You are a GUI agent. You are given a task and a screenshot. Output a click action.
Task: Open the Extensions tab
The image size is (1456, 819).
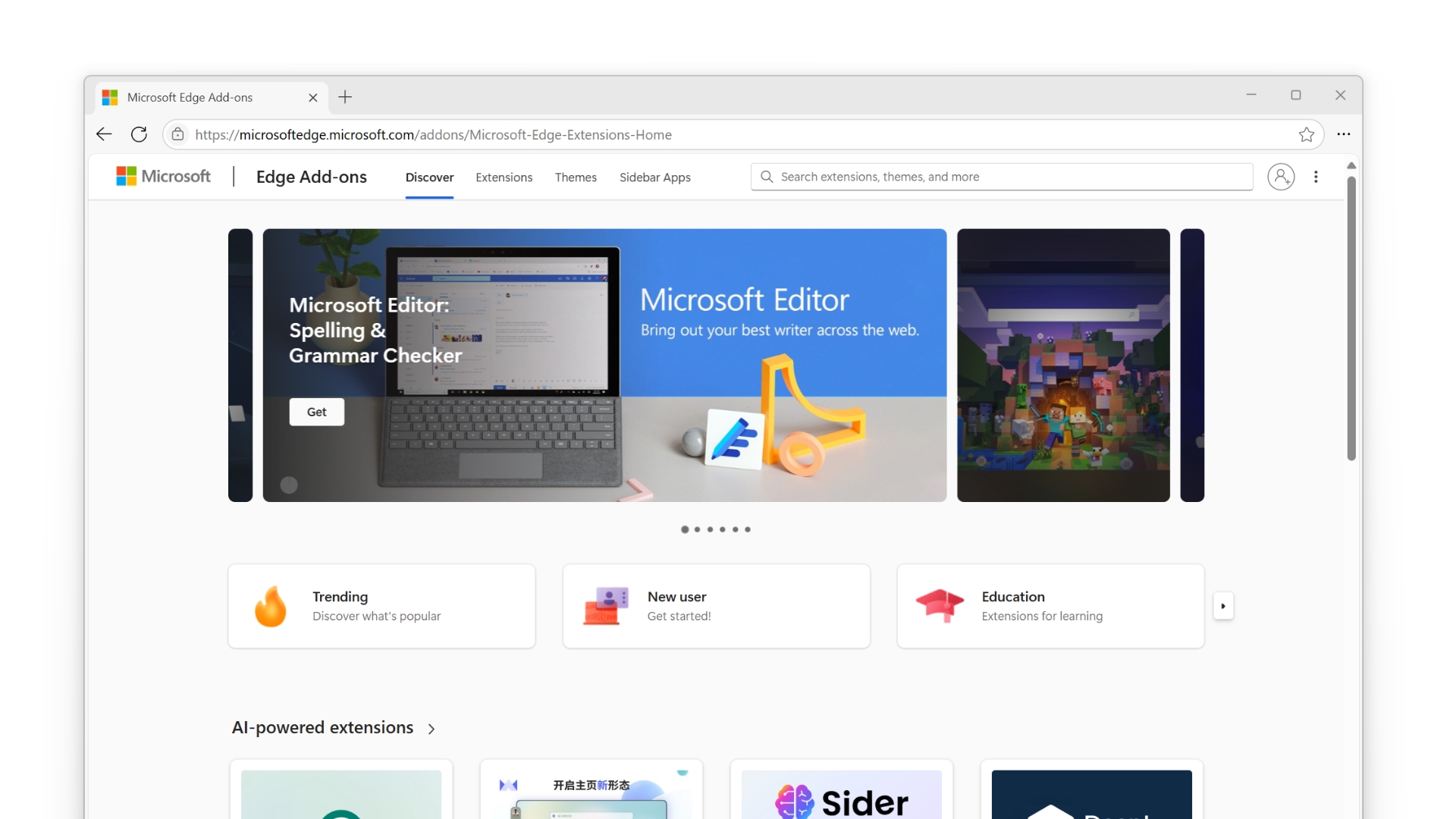pyautogui.click(x=504, y=177)
